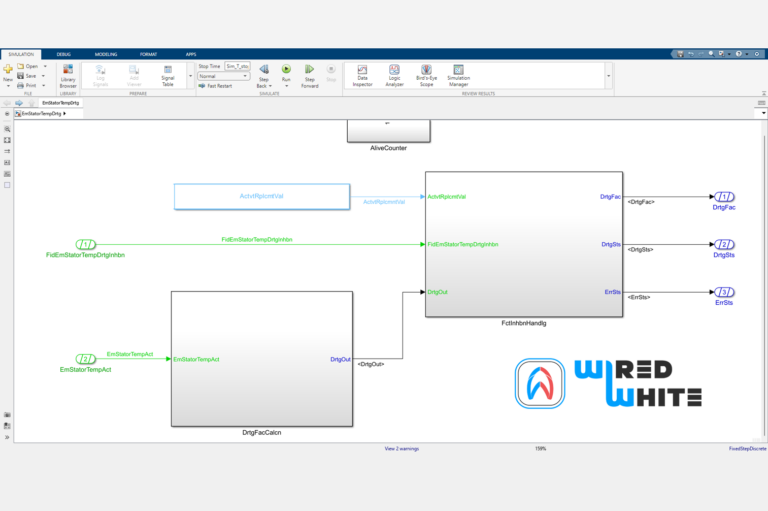
Task: Click the undo icon in title bar
Action: coord(691,54)
